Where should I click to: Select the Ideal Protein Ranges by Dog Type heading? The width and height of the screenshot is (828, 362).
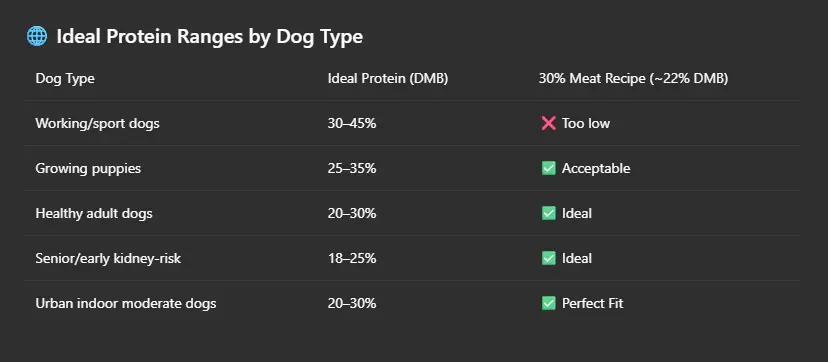(209, 37)
